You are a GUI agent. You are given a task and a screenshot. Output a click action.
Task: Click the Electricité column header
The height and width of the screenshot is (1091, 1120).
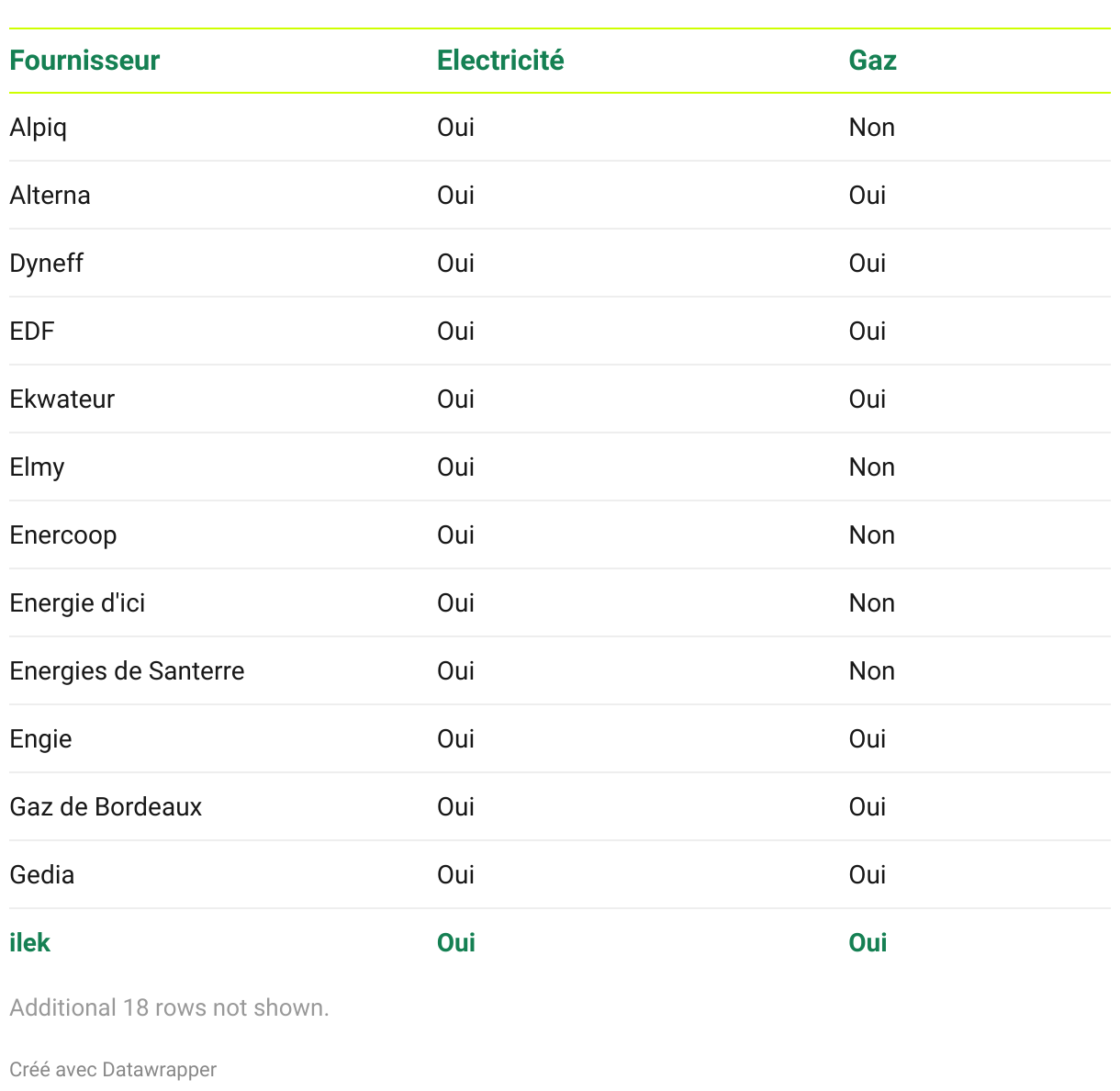click(x=500, y=61)
